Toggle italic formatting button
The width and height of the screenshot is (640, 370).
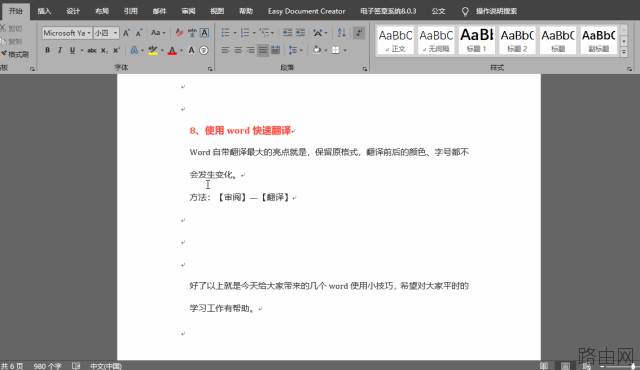pyautogui.click(x=60, y=50)
